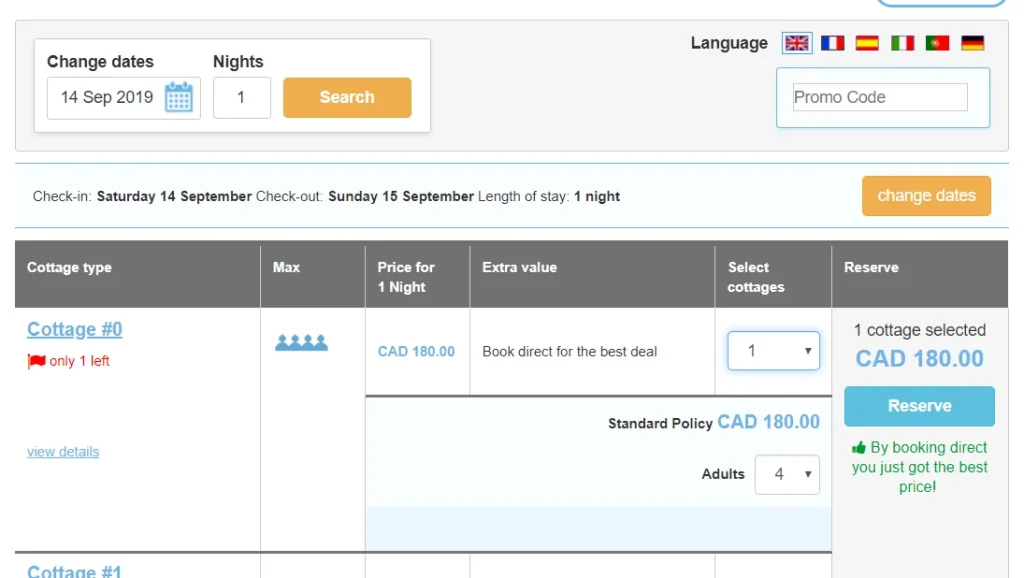Click the red 'only 1 left' flag
Image resolution: width=1024 pixels, height=578 pixels.
tap(37, 361)
